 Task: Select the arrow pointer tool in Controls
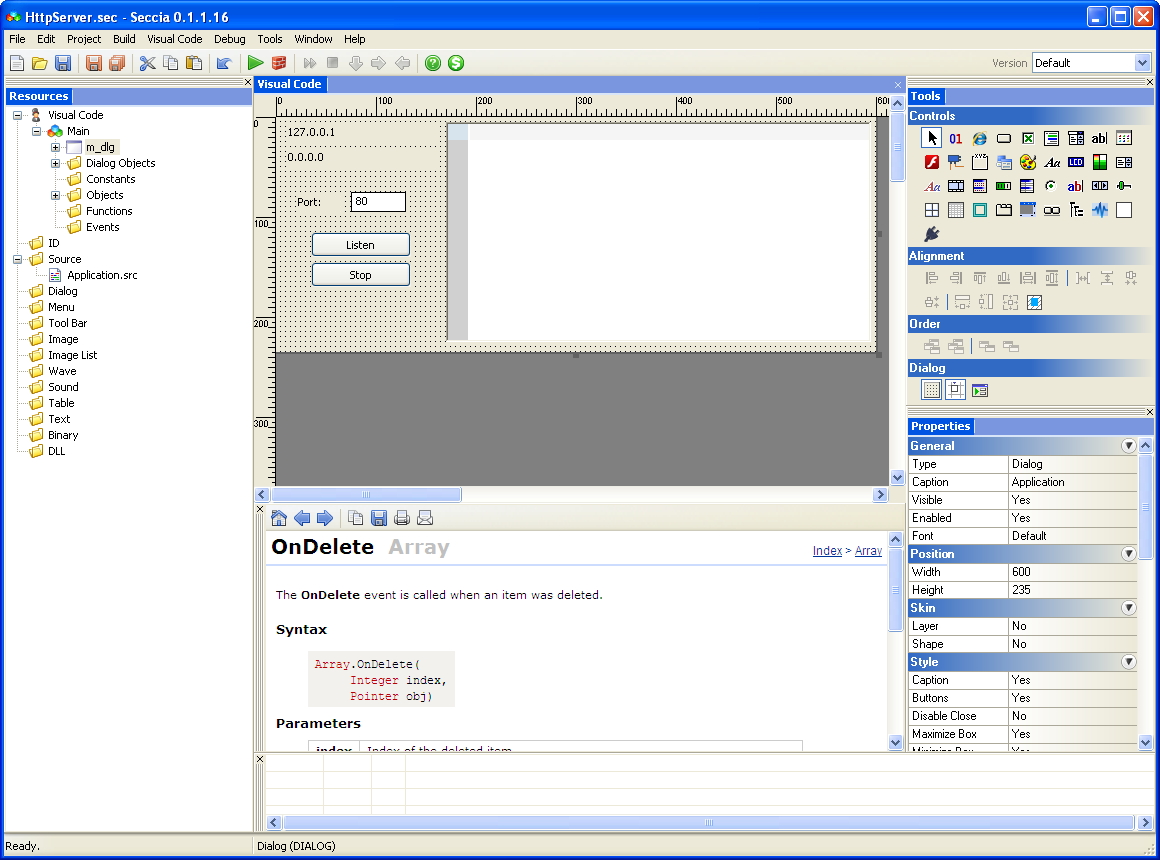click(931, 138)
